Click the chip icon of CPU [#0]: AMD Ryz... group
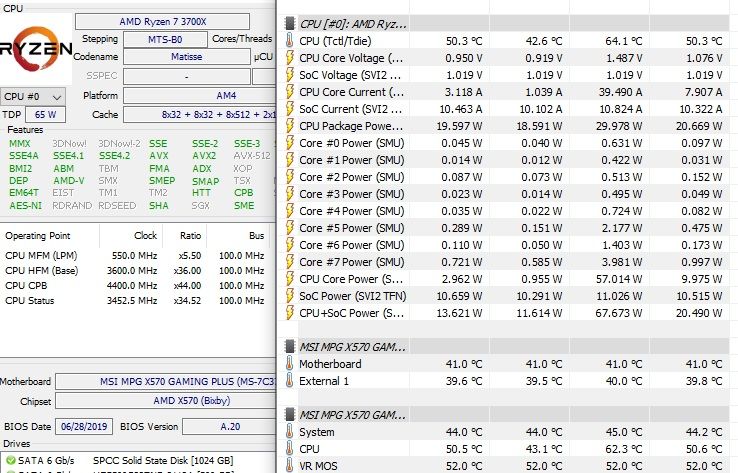Screen dimensions: 738x473 (290, 24)
